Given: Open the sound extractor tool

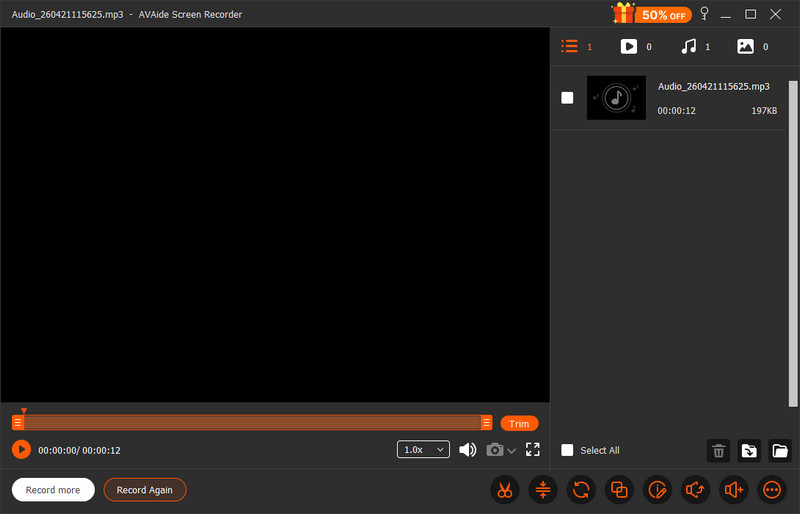Looking at the screenshot, I should coord(695,490).
